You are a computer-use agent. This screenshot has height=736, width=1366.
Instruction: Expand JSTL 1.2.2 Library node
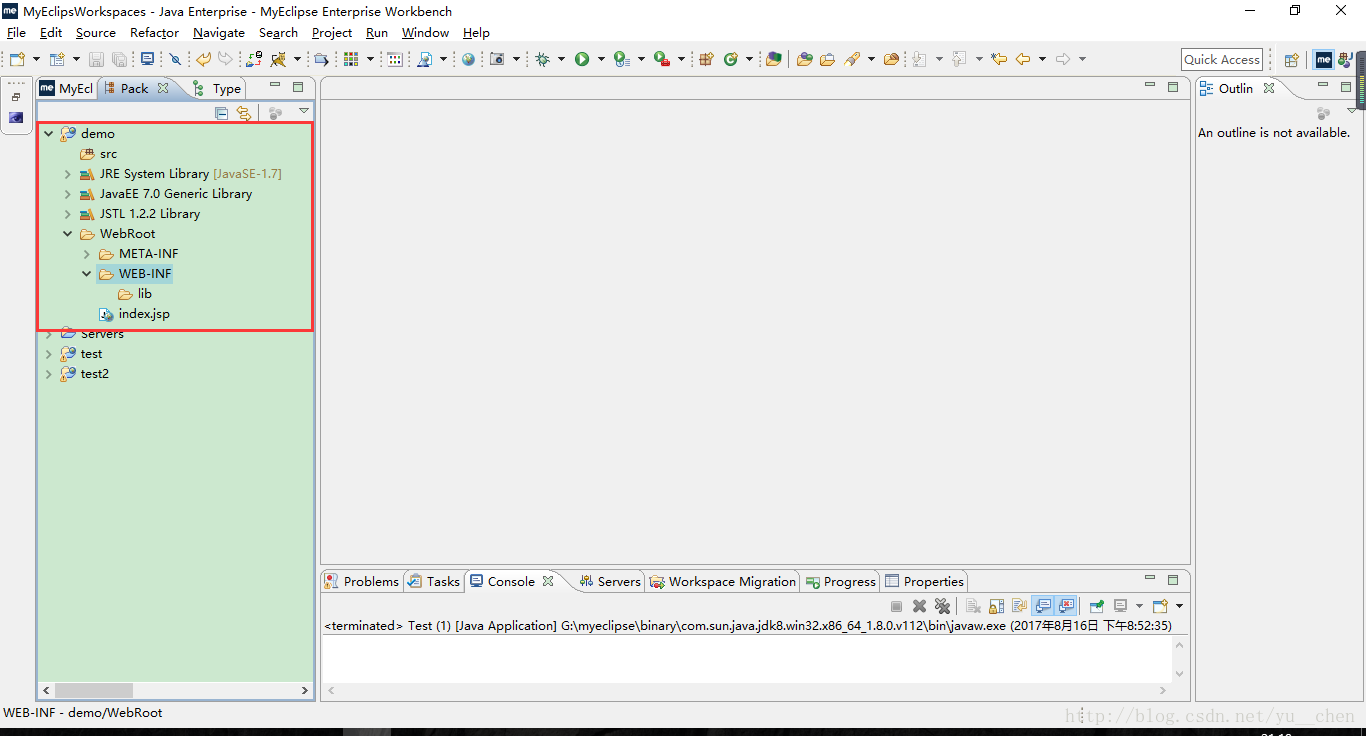coord(68,213)
